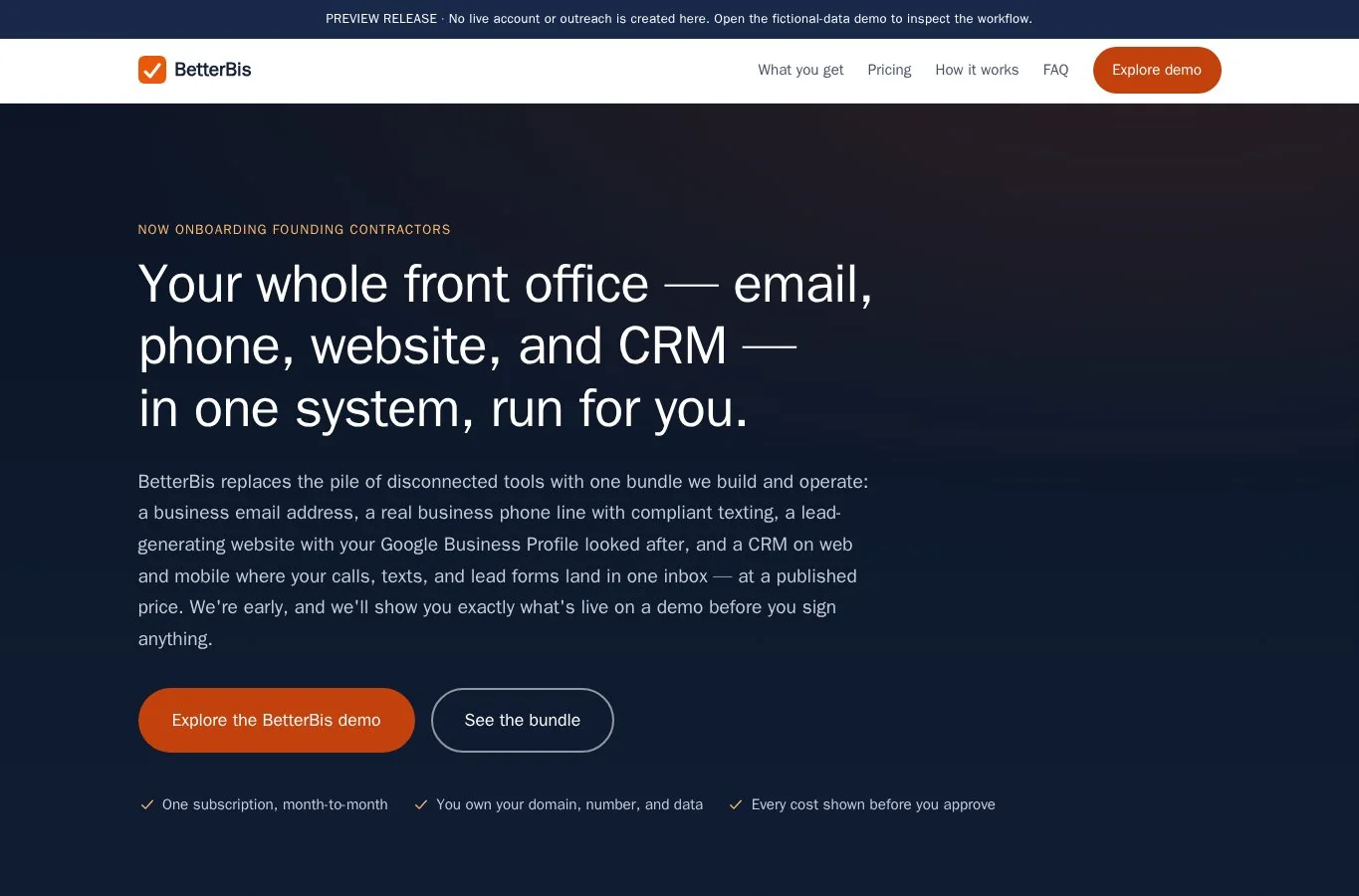Click the 'Your whole front office' headline

coord(506,346)
